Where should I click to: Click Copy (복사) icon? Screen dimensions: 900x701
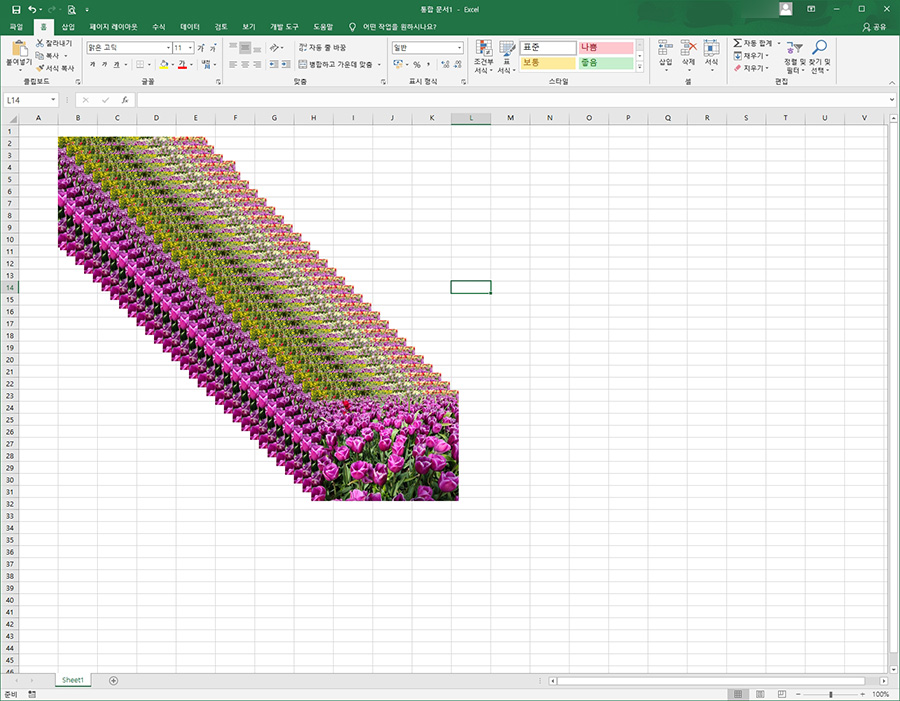pyautogui.click(x=40, y=56)
